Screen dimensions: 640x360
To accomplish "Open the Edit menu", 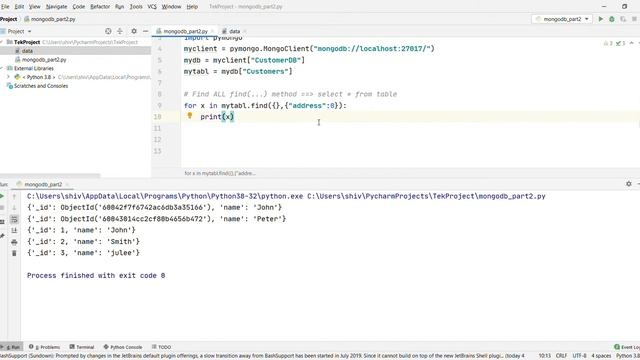I will pyautogui.click(x=19, y=7).
